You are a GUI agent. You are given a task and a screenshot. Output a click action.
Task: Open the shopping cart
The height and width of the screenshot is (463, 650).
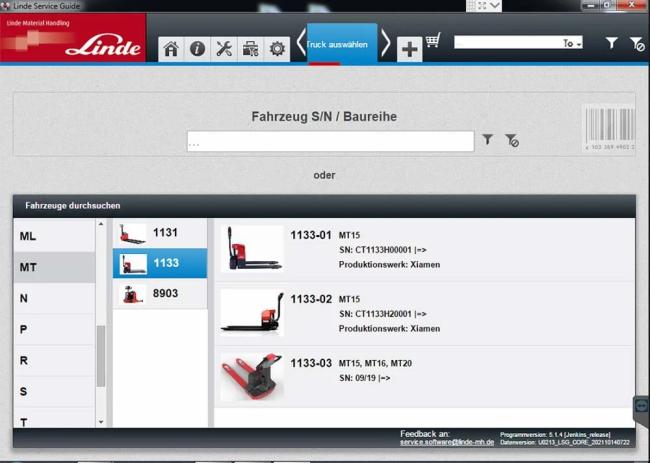[433, 42]
